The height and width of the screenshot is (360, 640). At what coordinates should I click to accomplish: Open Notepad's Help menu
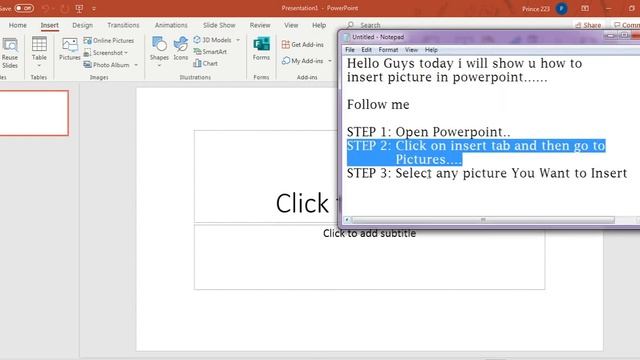pos(431,50)
